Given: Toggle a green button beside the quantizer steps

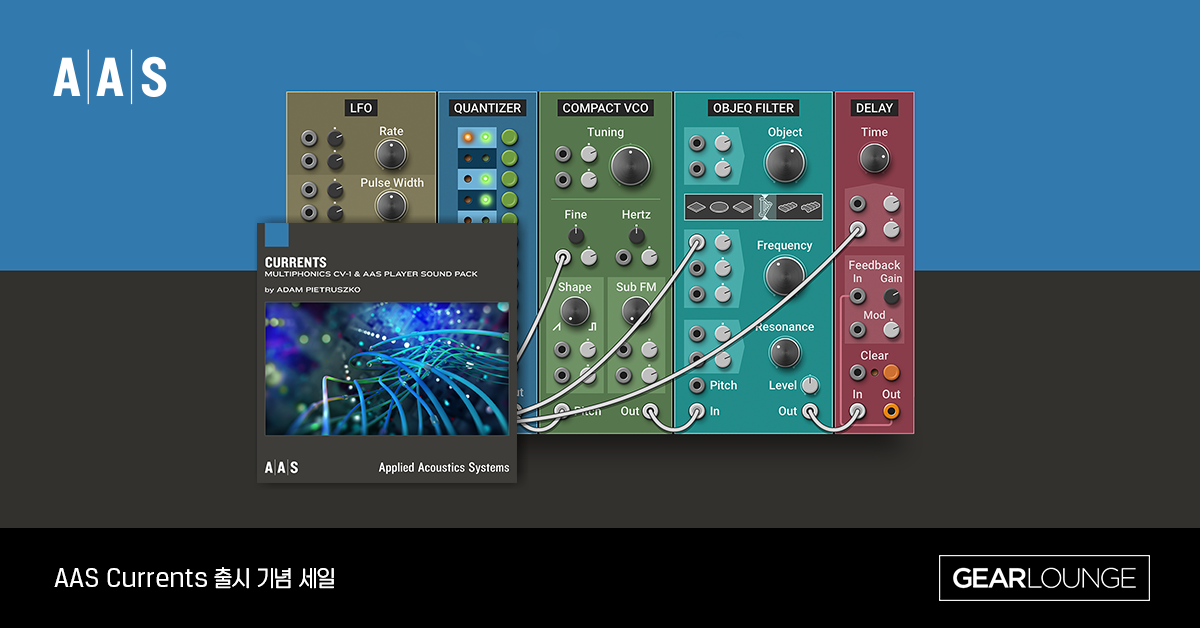Looking at the screenshot, I should pyautogui.click(x=509, y=138).
